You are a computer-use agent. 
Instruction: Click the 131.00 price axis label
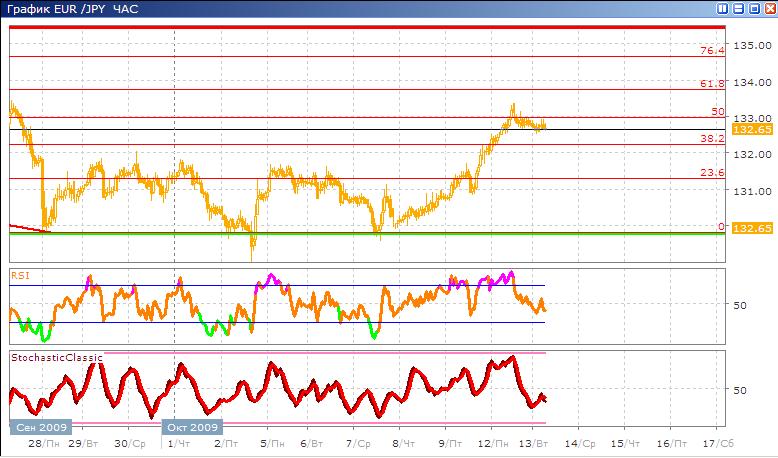pyautogui.click(x=750, y=190)
